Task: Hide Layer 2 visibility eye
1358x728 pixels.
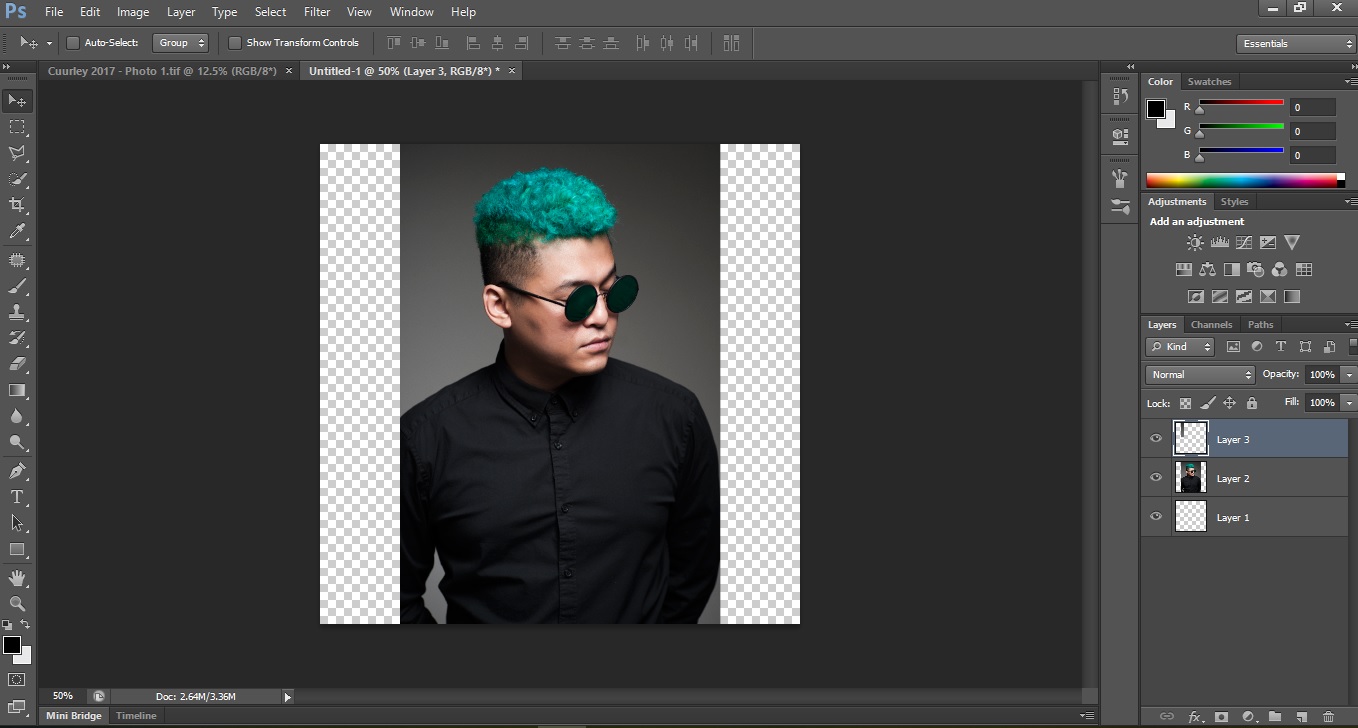Action: (1156, 478)
